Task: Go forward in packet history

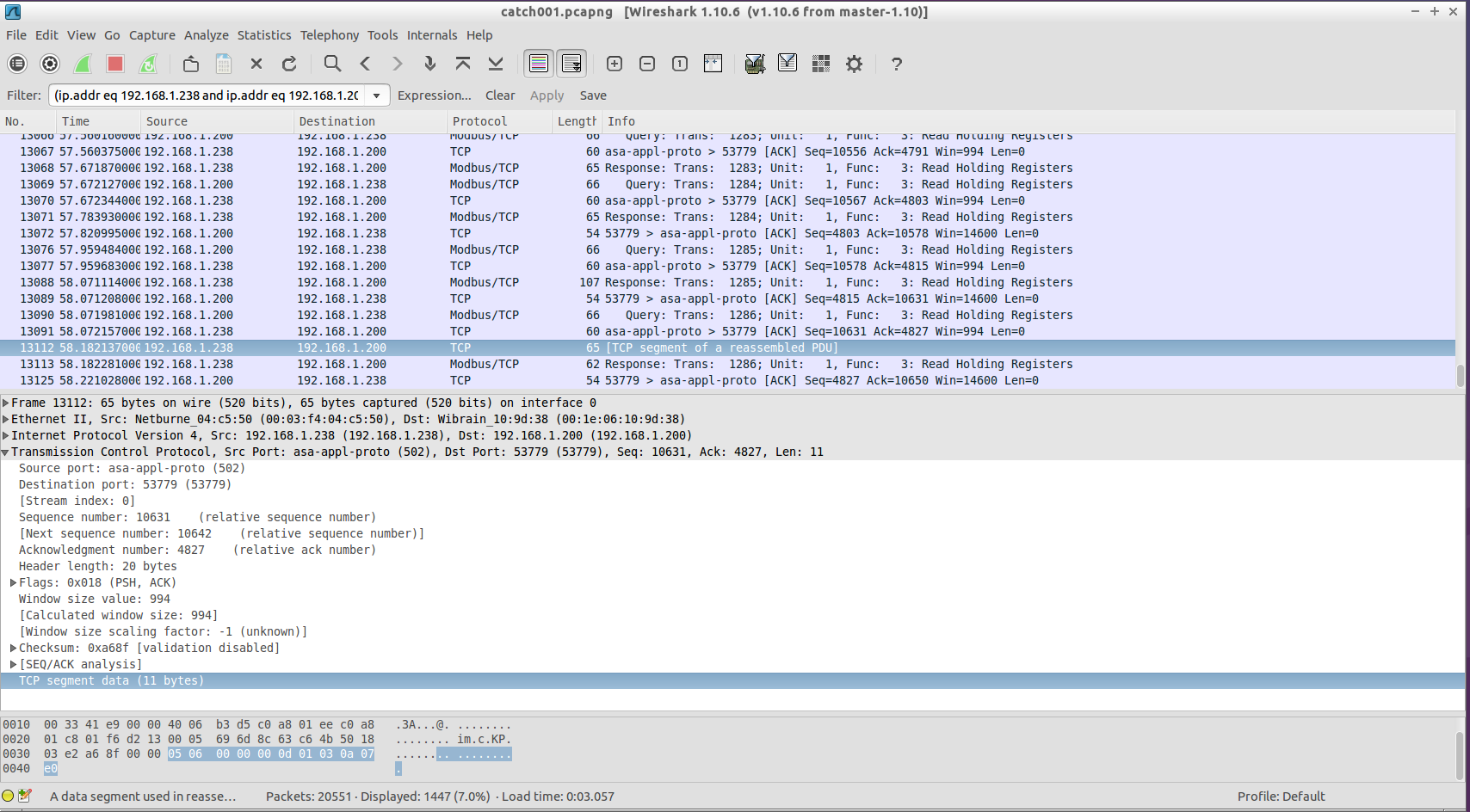Action: coord(398,64)
